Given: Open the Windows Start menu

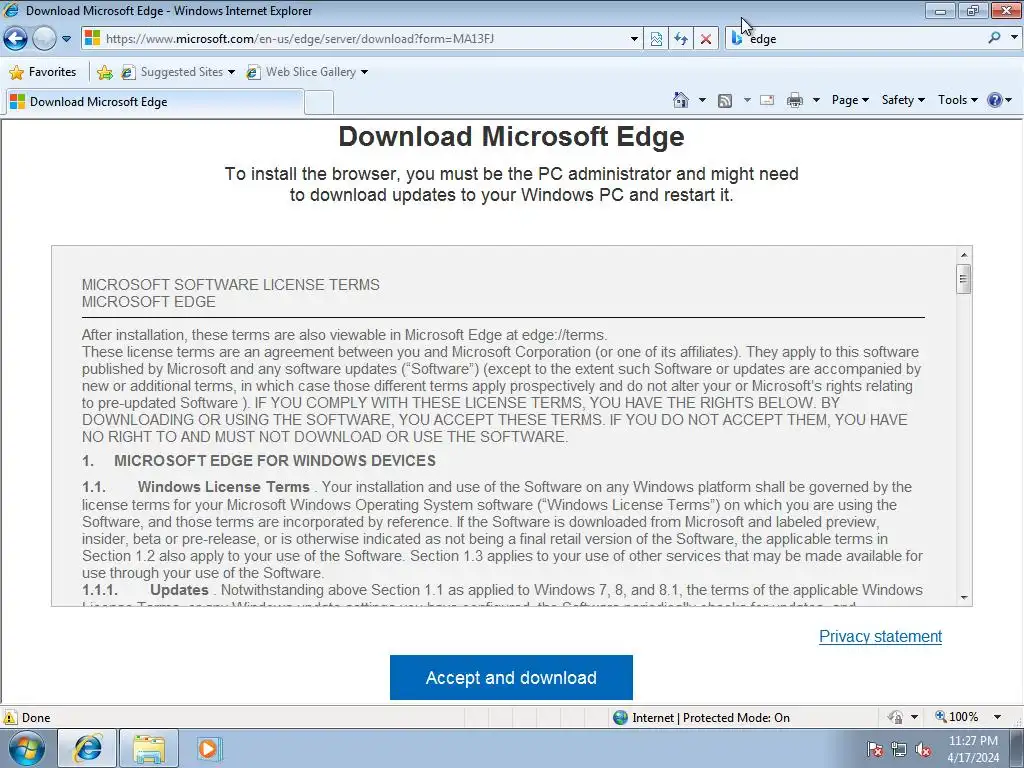Looking at the screenshot, I should (26, 748).
